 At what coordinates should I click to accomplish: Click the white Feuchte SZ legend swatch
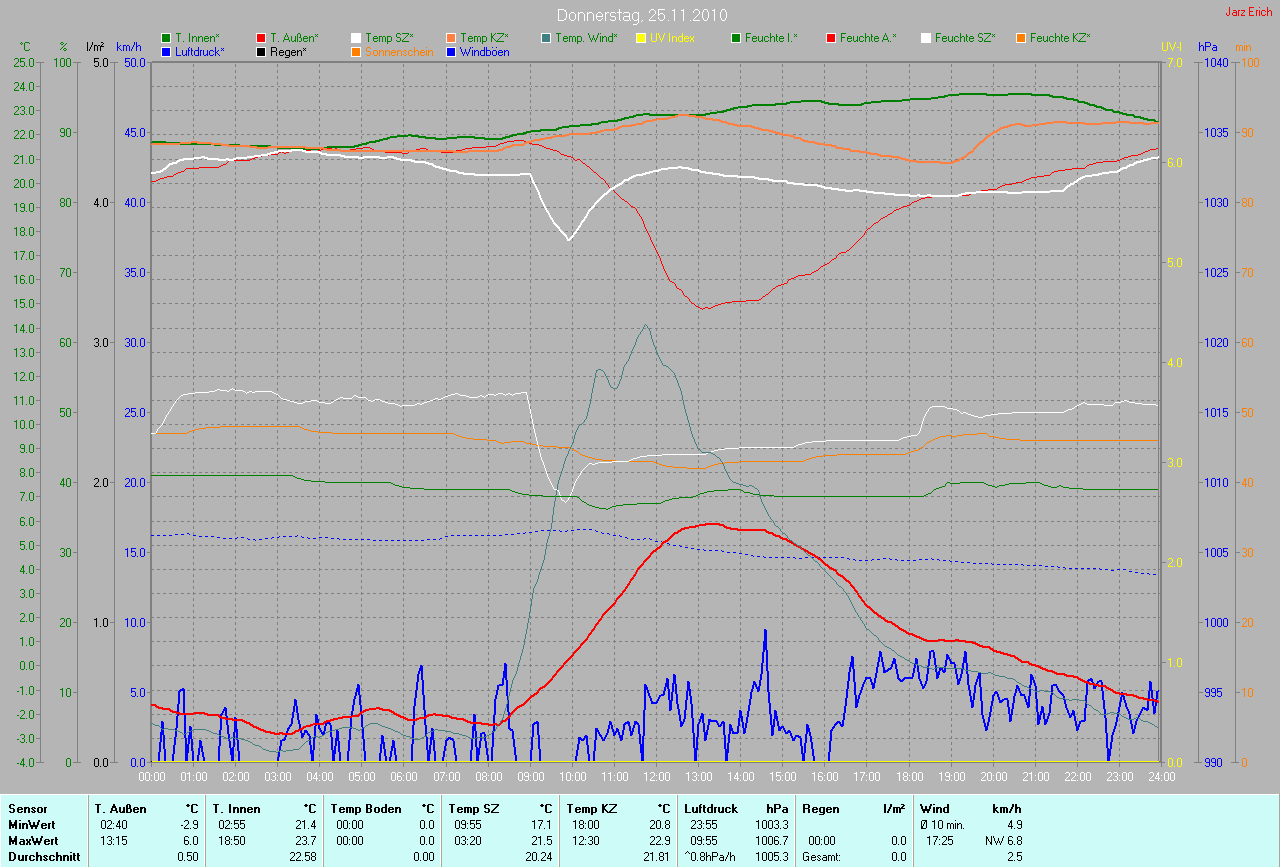click(926, 38)
